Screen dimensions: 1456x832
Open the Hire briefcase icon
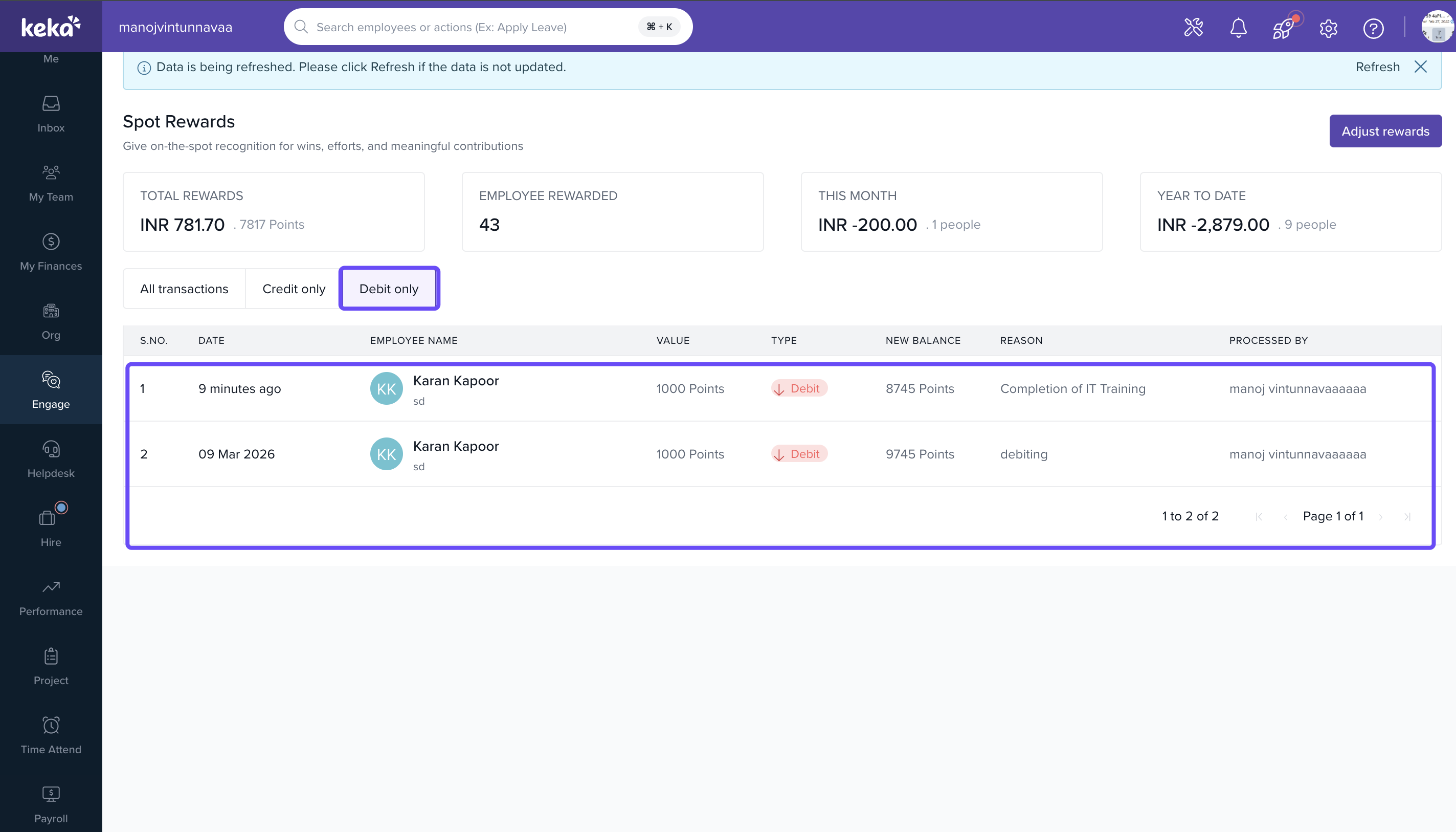tap(49, 518)
